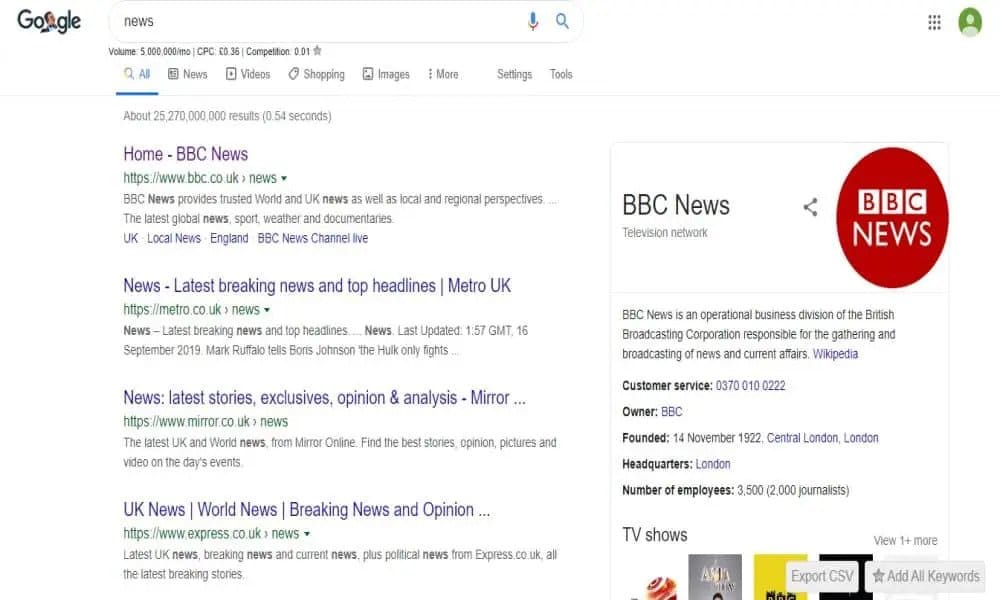1000x600 pixels.
Task: Open the UK sitelink under BBC News
Action: (x=131, y=238)
